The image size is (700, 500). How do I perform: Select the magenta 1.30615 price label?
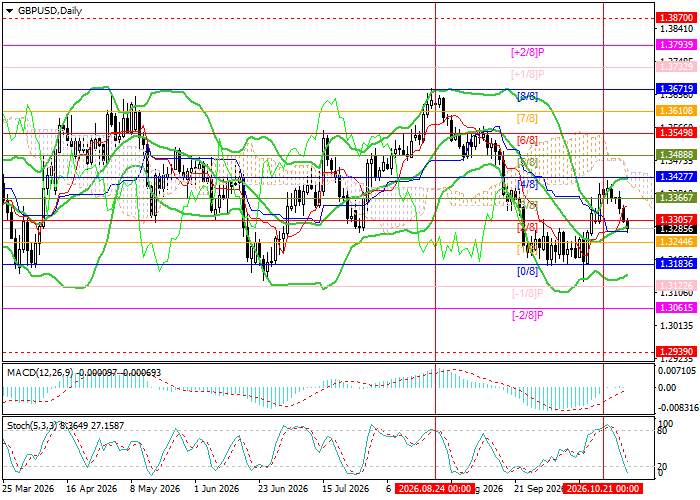click(x=676, y=308)
